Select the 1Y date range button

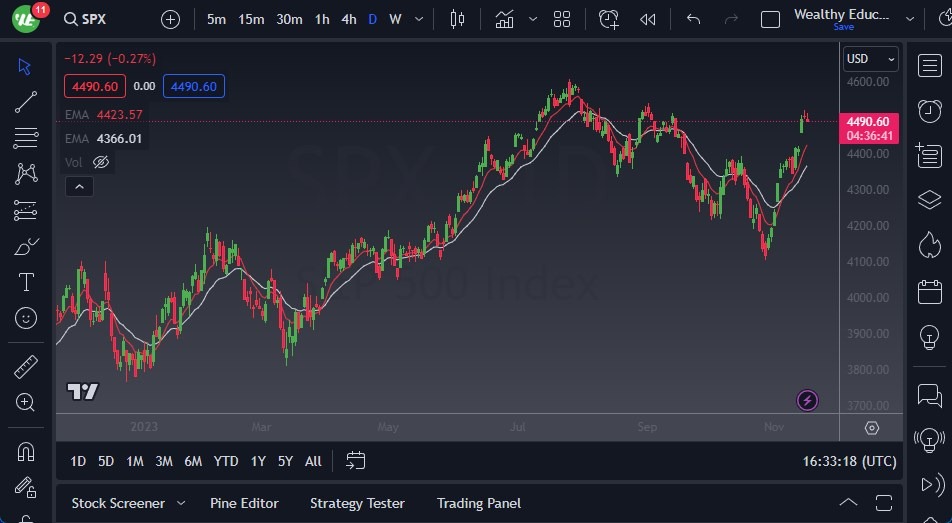[x=258, y=461]
